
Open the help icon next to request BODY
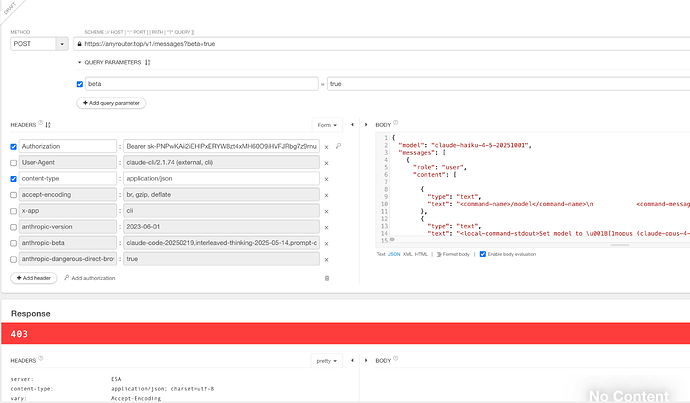click(x=396, y=123)
